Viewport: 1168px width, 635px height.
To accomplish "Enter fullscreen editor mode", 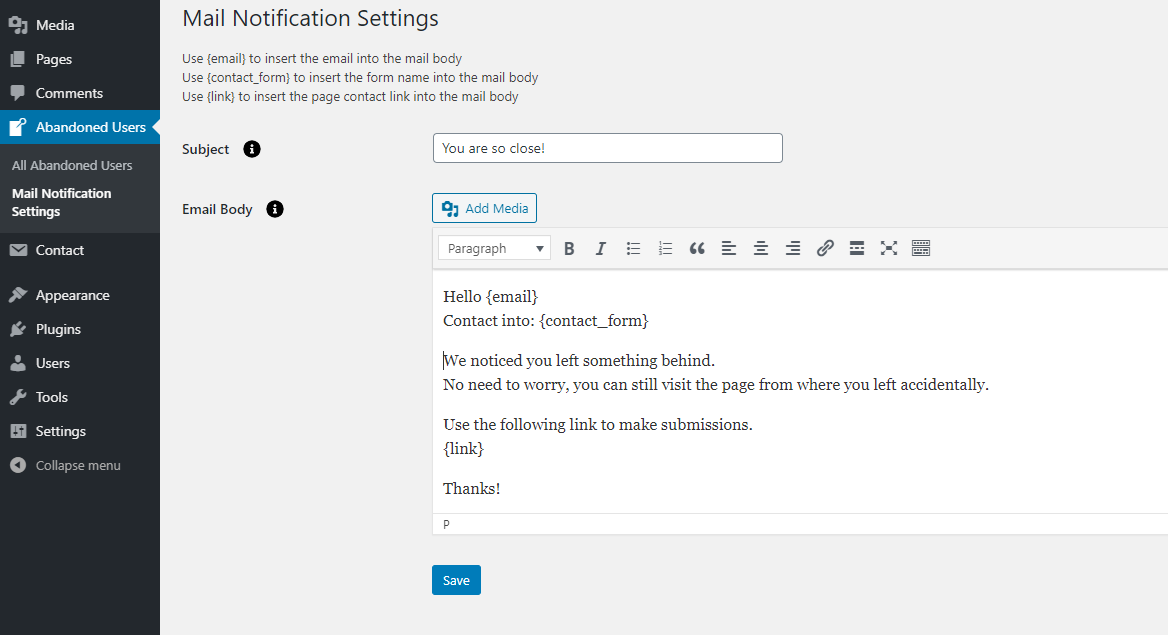I will click(x=889, y=249).
